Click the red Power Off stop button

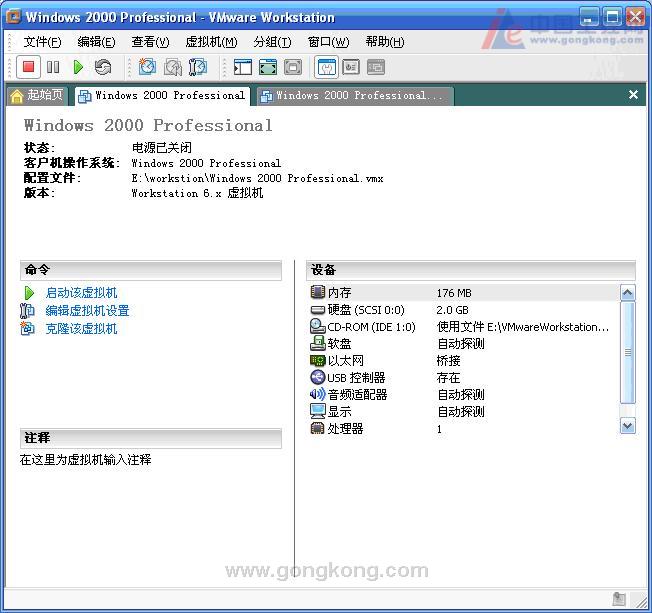(28, 67)
